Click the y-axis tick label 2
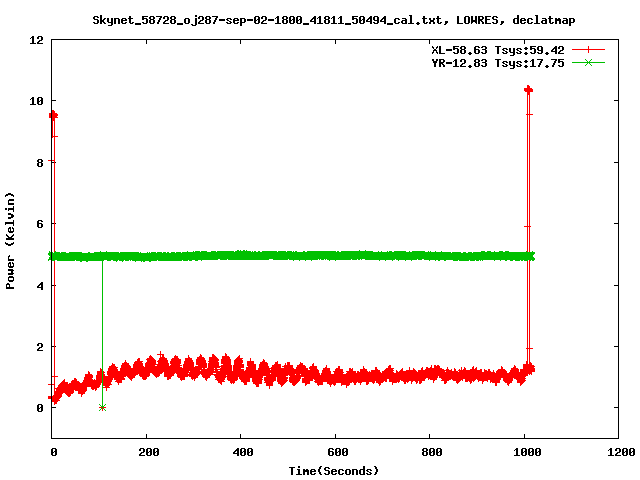Screen dimensions: 640x480 [40, 347]
